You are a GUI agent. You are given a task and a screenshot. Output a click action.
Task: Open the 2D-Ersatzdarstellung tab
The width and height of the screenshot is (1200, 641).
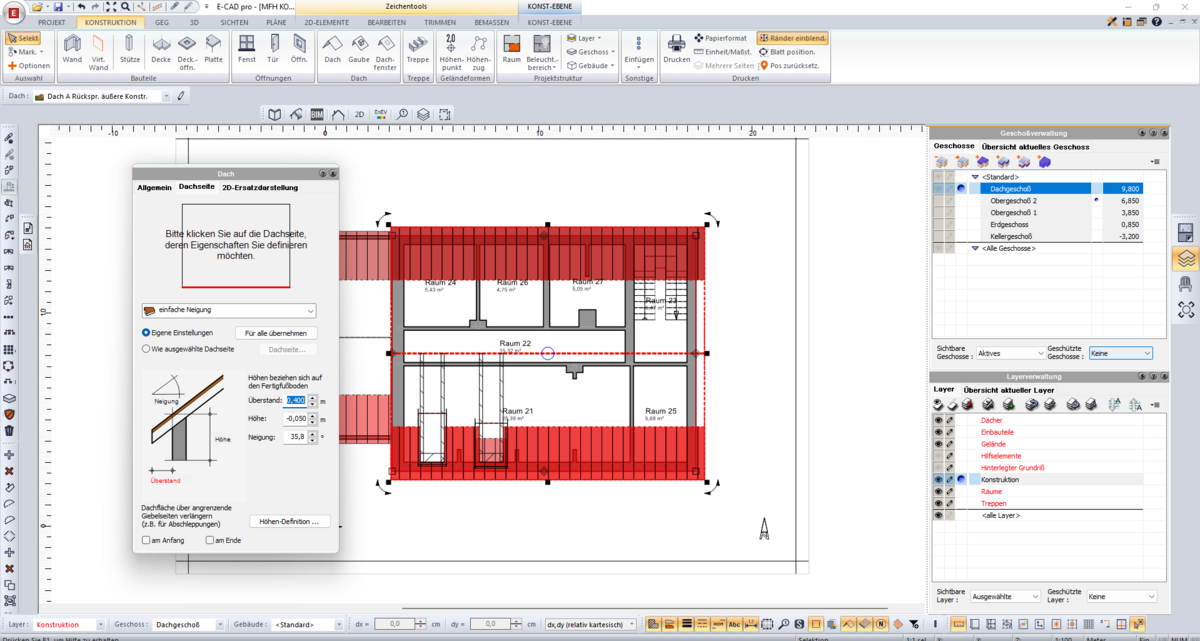pyautogui.click(x=260, y=187)
